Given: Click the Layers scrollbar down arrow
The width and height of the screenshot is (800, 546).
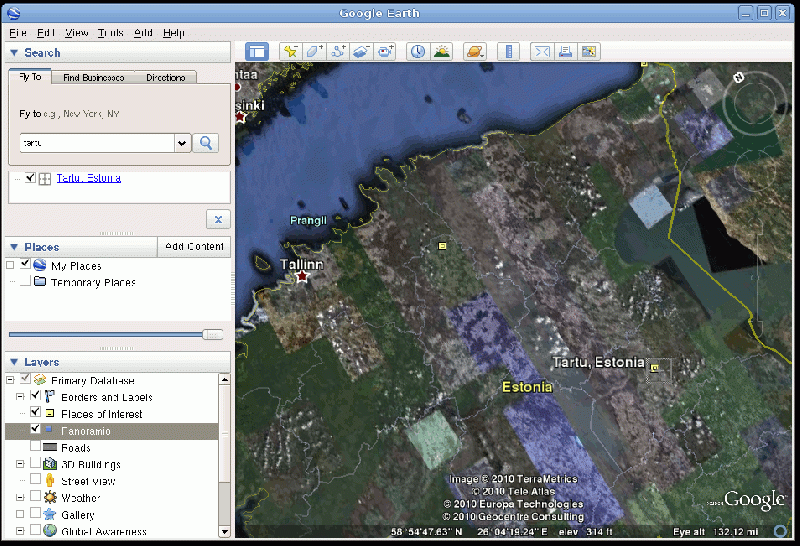Looking at the screenshot, I should 224,532.
